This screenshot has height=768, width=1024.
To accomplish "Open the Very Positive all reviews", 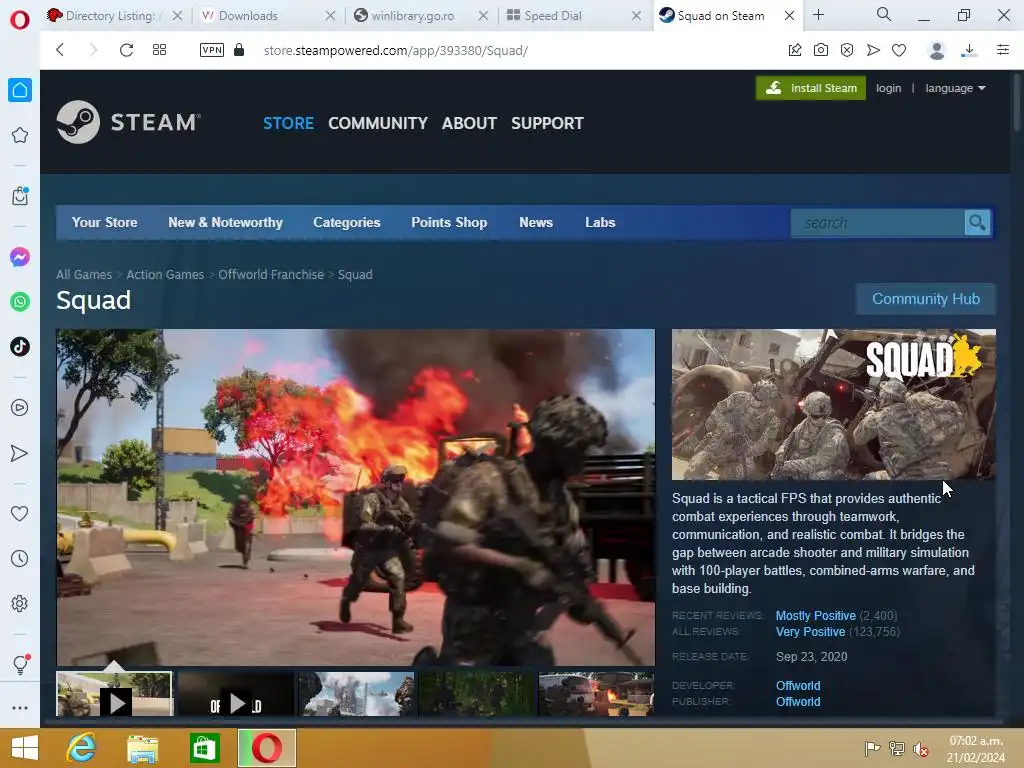I will click(x=810, y=632).
